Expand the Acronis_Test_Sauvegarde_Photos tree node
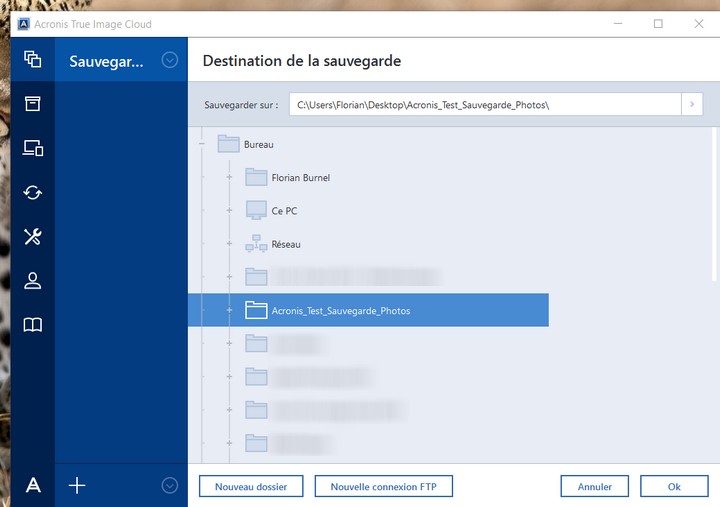The height and width of the screenshot is (507, 720). pyautogui.click(x=229, y=310)
